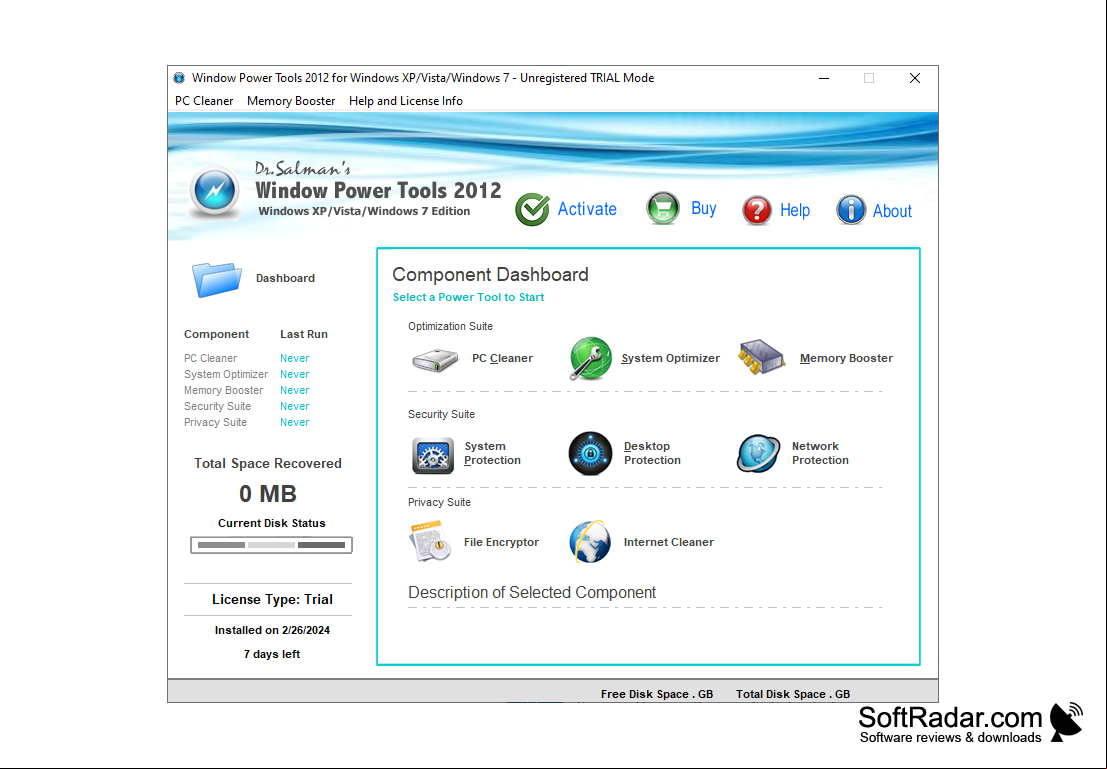The height and width of the screenshot is (769, 1107).
Task: Click the Optimization Suite section label
Action: point(450,326)
